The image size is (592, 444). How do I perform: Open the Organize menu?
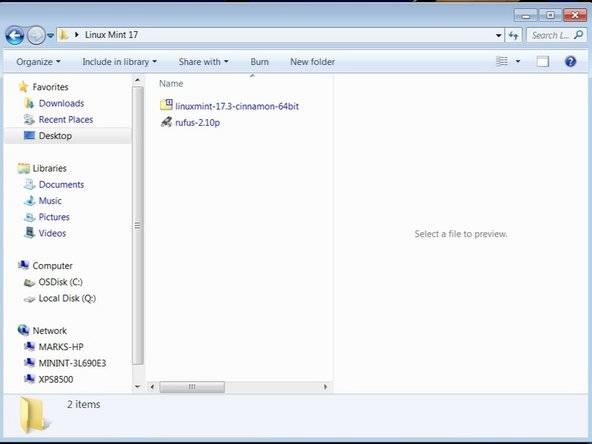(x=38, y=62)
